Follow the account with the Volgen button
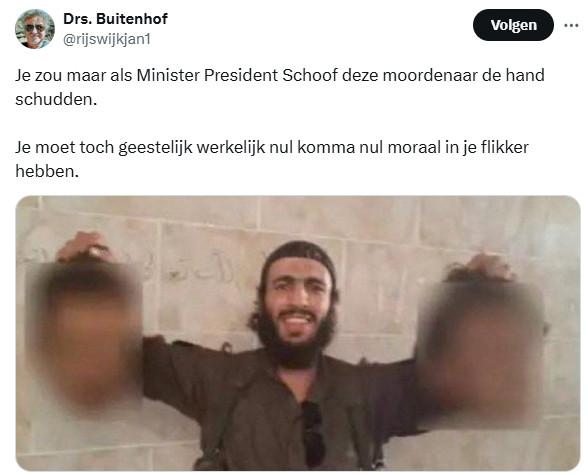The image size is (588, 475). click(513, 25)
